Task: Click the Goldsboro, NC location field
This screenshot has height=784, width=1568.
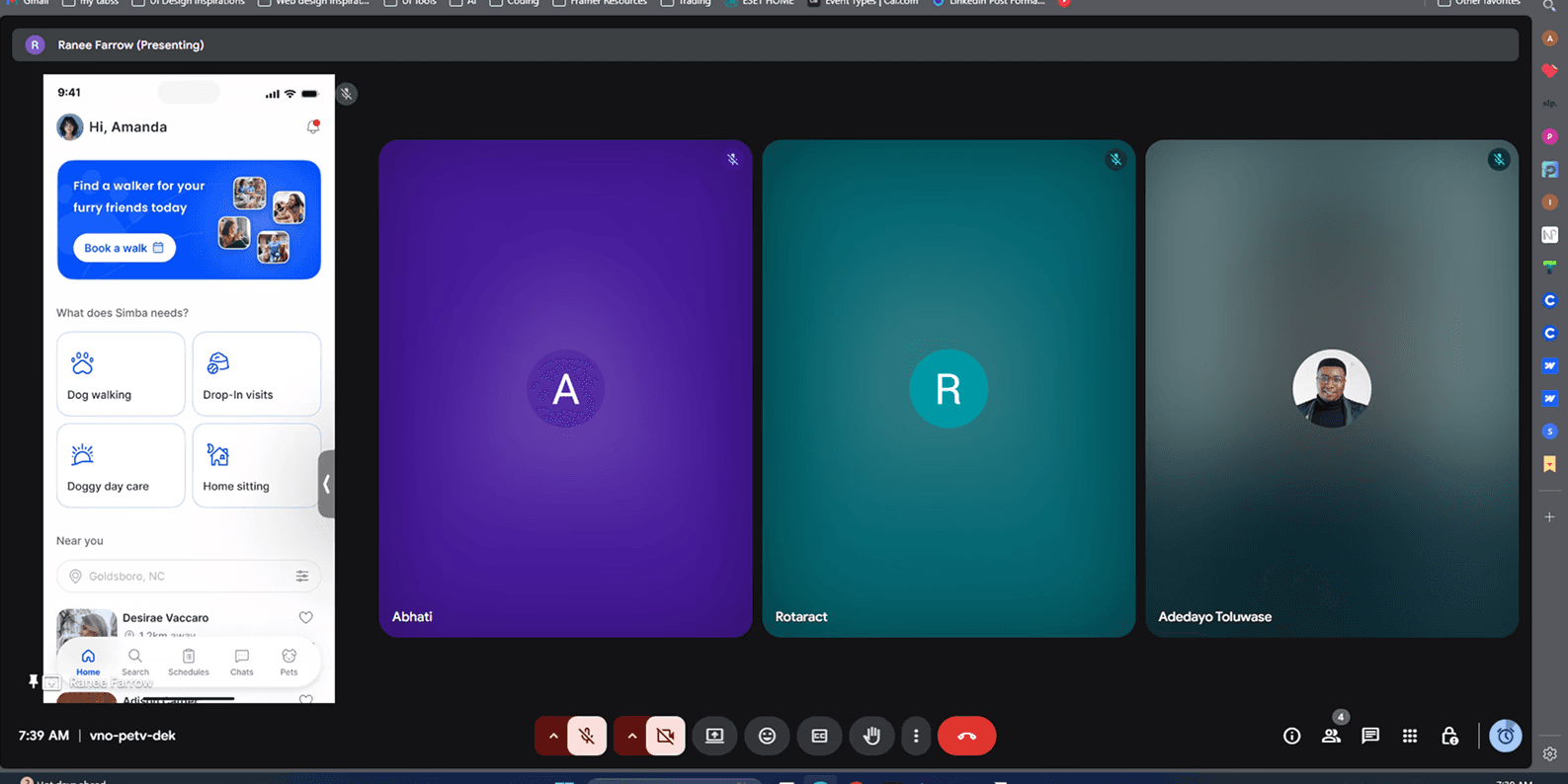Action: tap(189, 576)
